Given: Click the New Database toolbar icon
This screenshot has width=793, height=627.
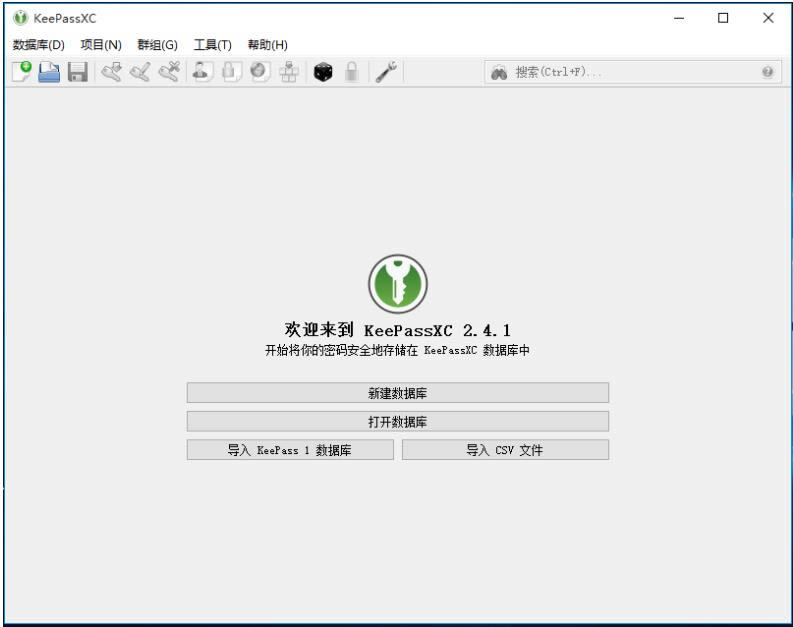Looking at the screenshot, I should pyautogui.click(x=21, y=72).
